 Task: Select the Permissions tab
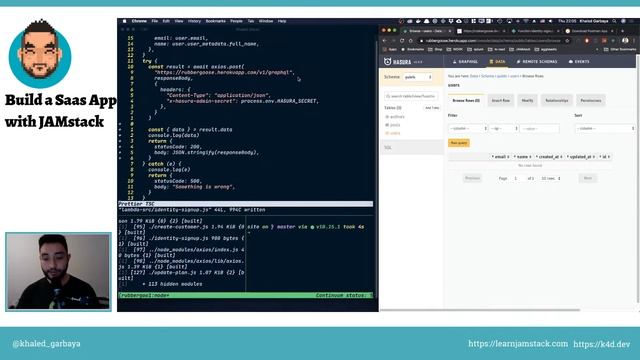591,100
